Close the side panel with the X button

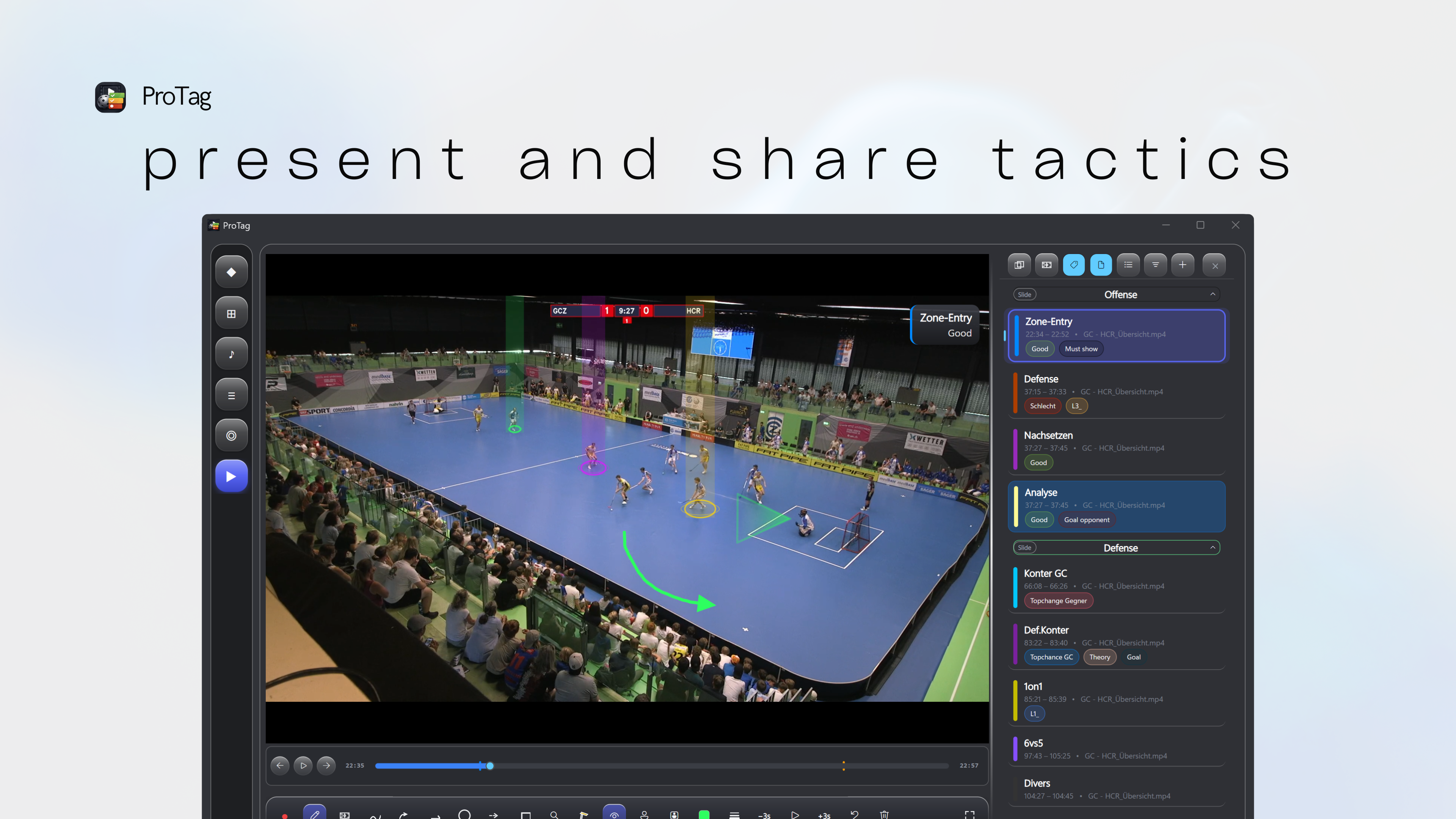coord(1214,266)
